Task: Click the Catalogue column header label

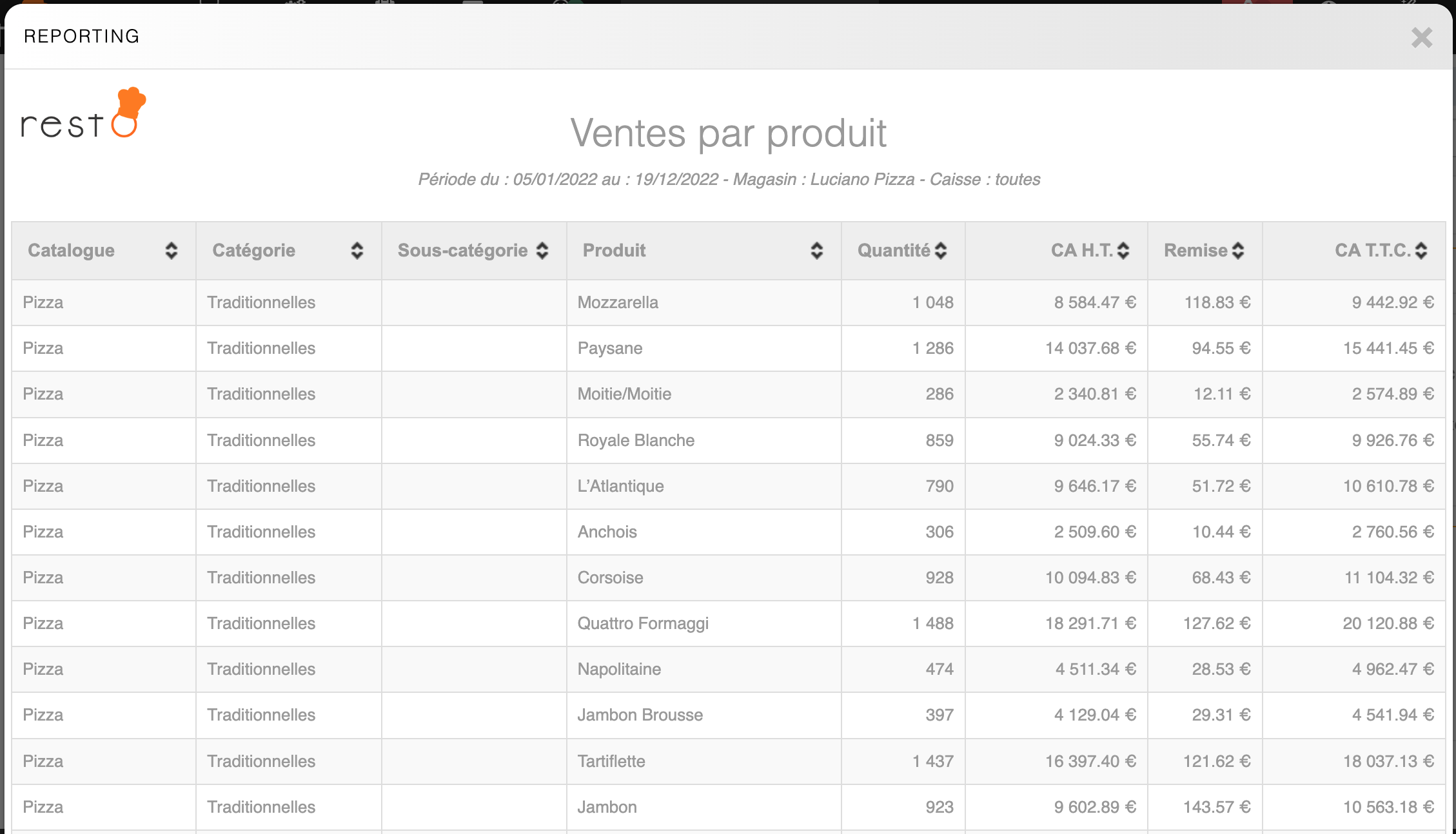Action: 71,251
